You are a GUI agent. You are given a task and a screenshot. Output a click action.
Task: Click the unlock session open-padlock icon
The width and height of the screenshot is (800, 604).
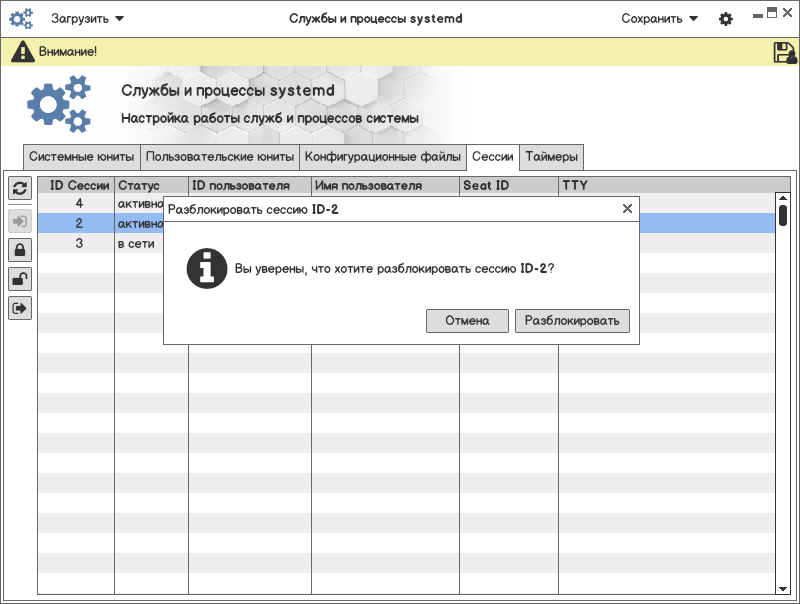[20, 279]
